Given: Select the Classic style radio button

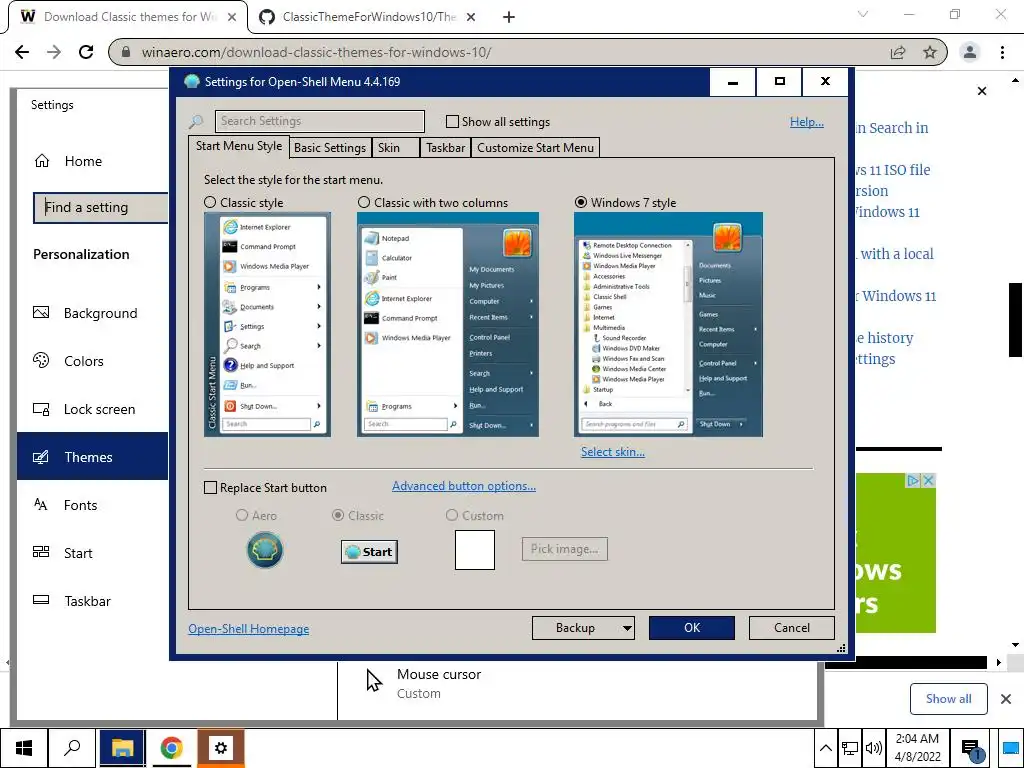Looking at the screenshot, I should [210, 202].
